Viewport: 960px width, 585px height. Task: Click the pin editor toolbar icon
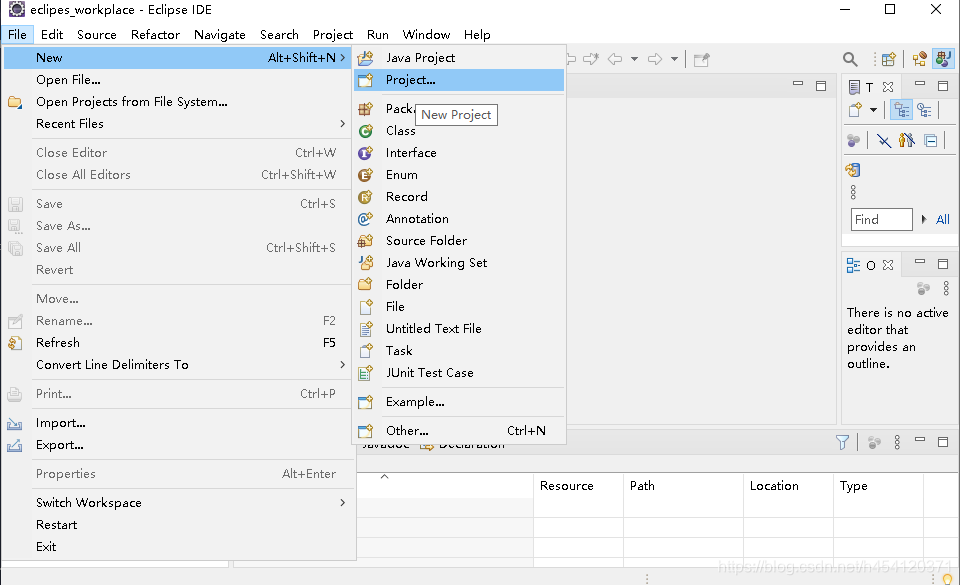coord(702,59)
